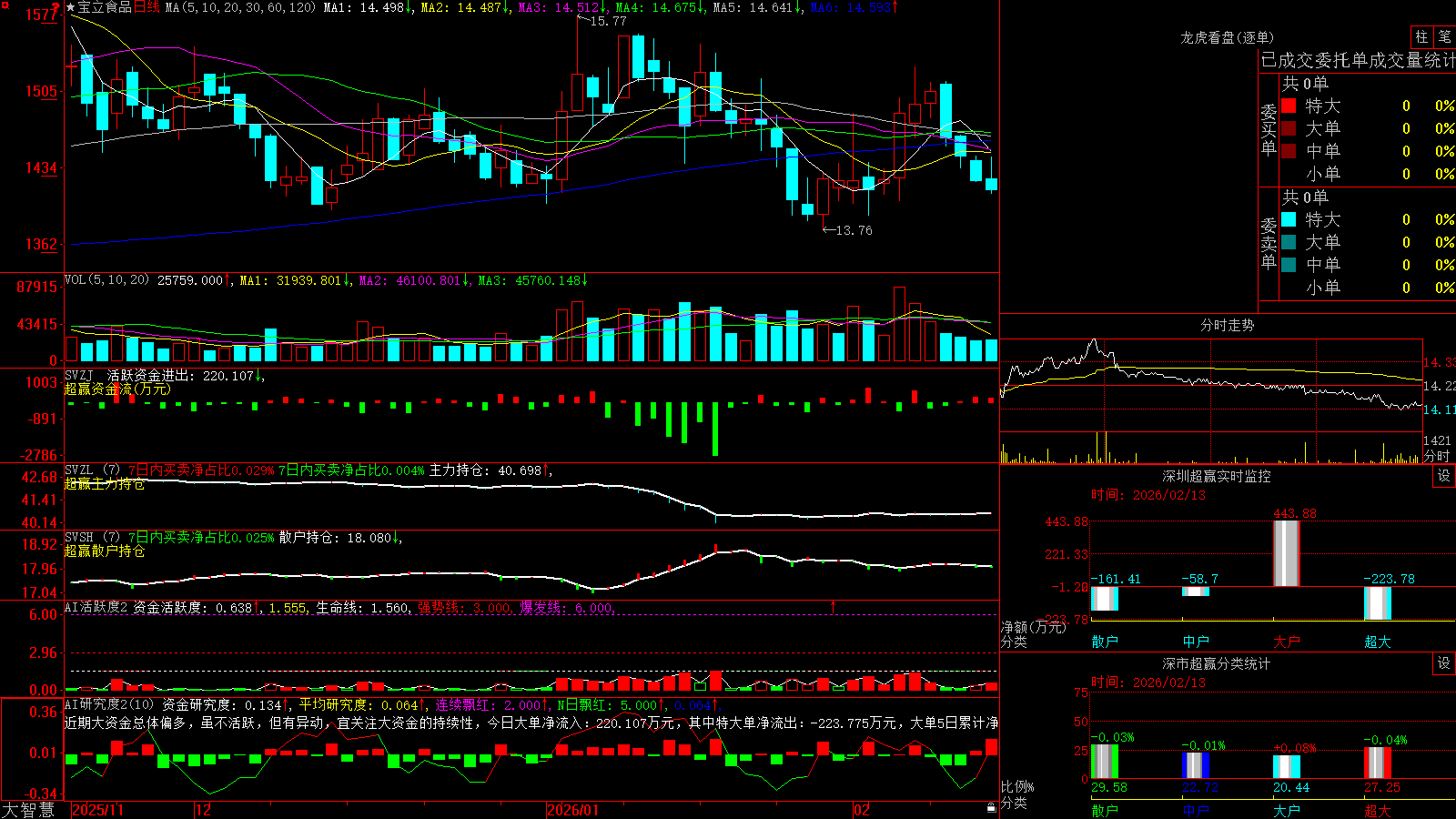Image resolution: width=1456 pixels, height=819 pixels.
Task: Click the 爆发线: 6.000 label
Action: point(568,607)
